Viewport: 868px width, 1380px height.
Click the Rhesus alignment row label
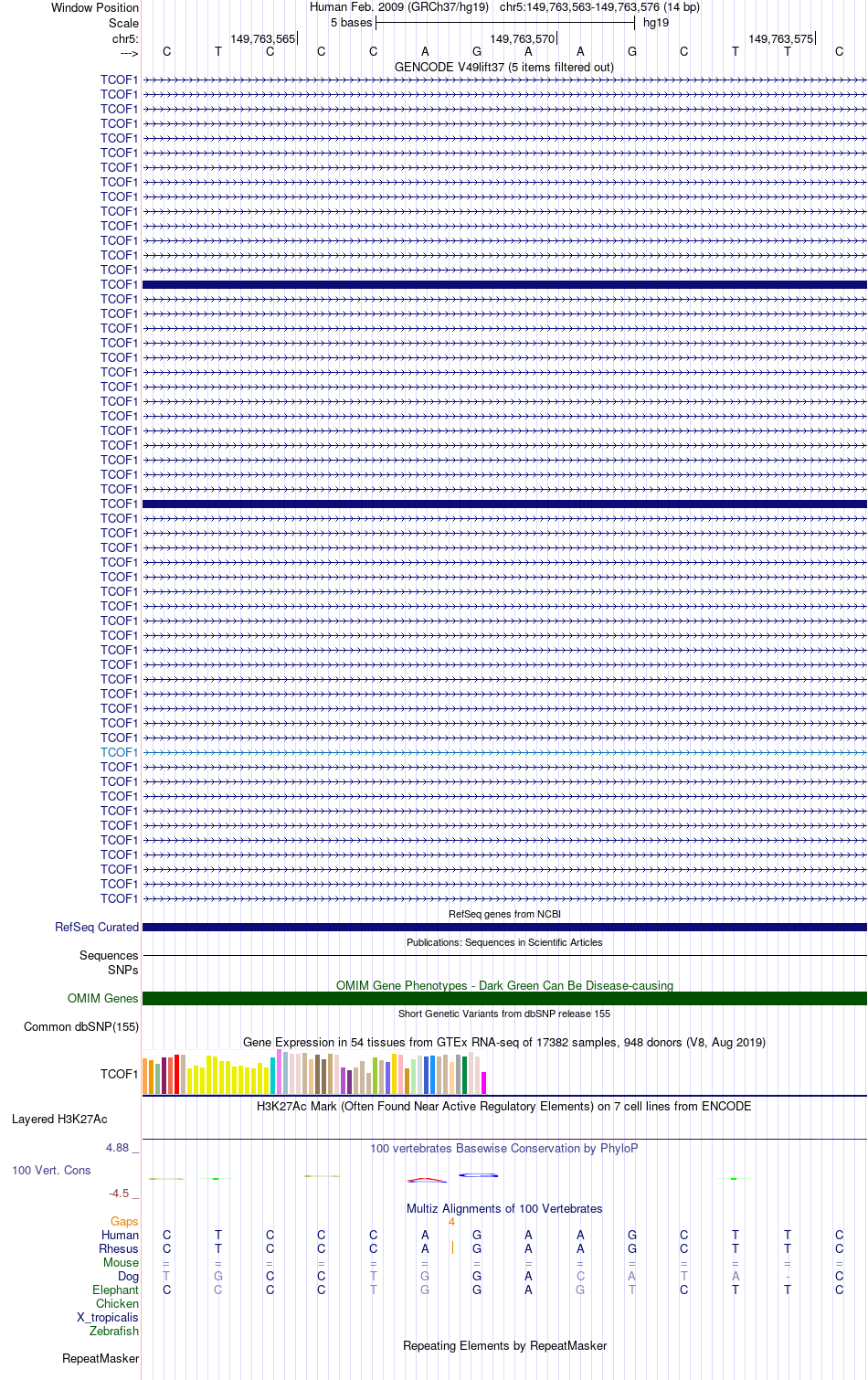[119, 1248]
